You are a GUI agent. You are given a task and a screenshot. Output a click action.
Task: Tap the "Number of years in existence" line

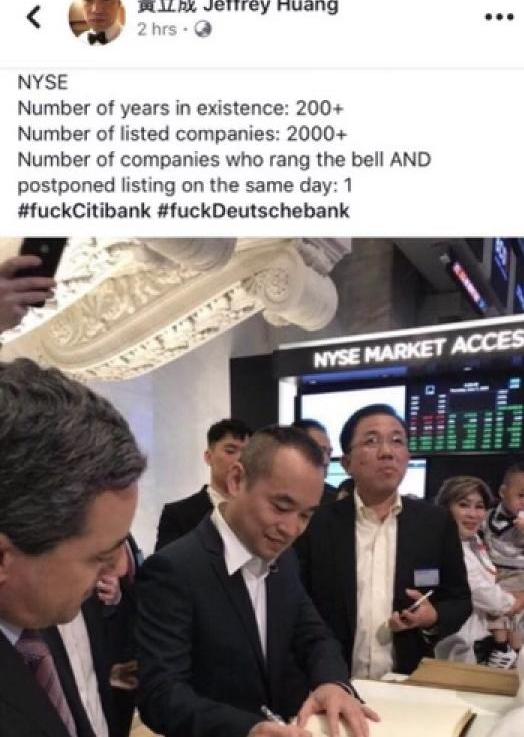180,109
